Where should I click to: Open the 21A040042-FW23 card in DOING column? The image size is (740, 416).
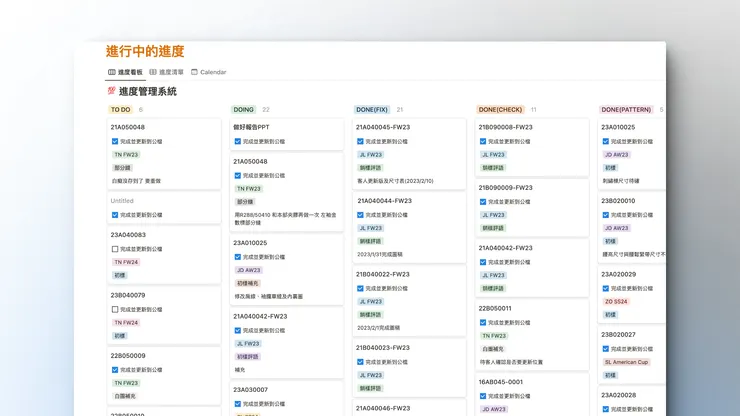[x=286, y=343]
